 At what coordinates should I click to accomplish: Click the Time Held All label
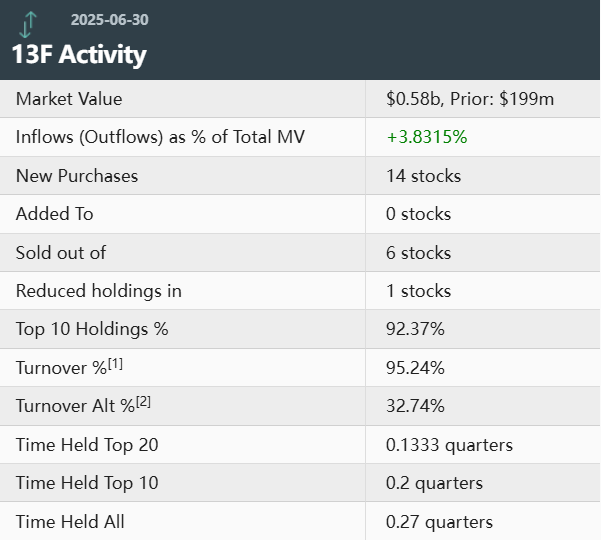tap(70, 521)
